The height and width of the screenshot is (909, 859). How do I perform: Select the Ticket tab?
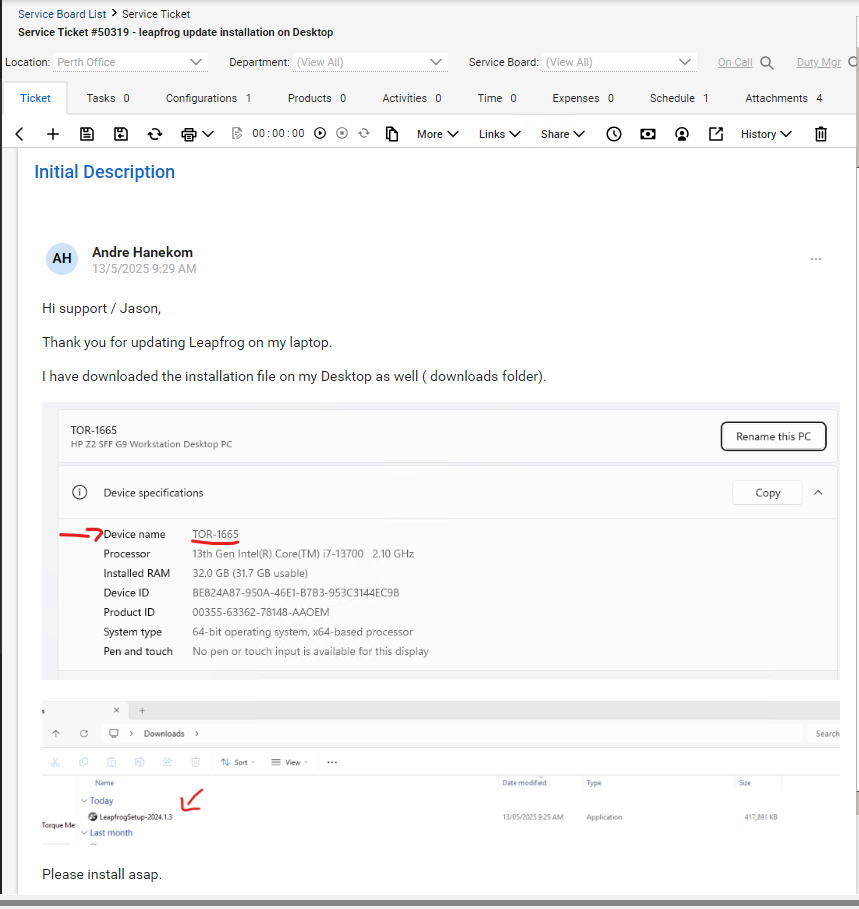[x=35, y=99]
